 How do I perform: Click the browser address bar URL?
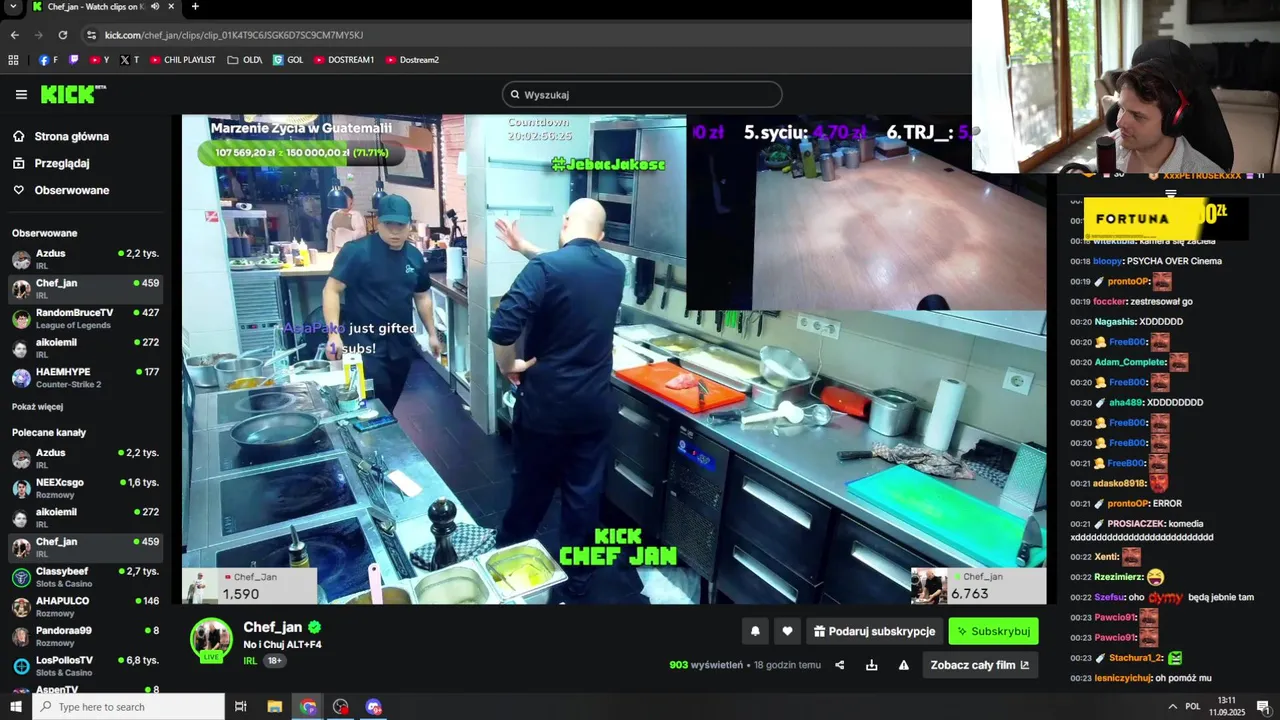tap(233, 35)
